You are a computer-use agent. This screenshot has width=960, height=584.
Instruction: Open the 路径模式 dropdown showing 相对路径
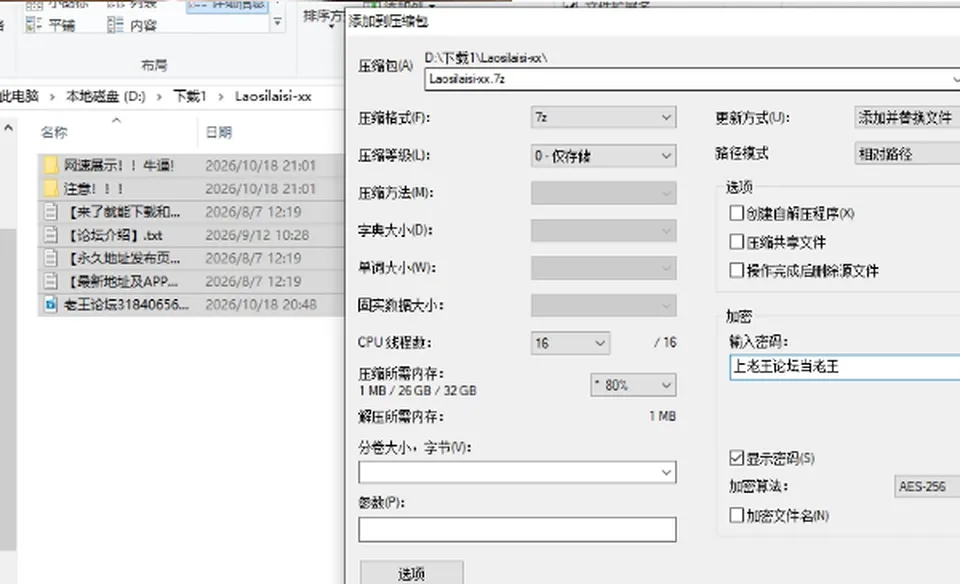tap(907, 154)
